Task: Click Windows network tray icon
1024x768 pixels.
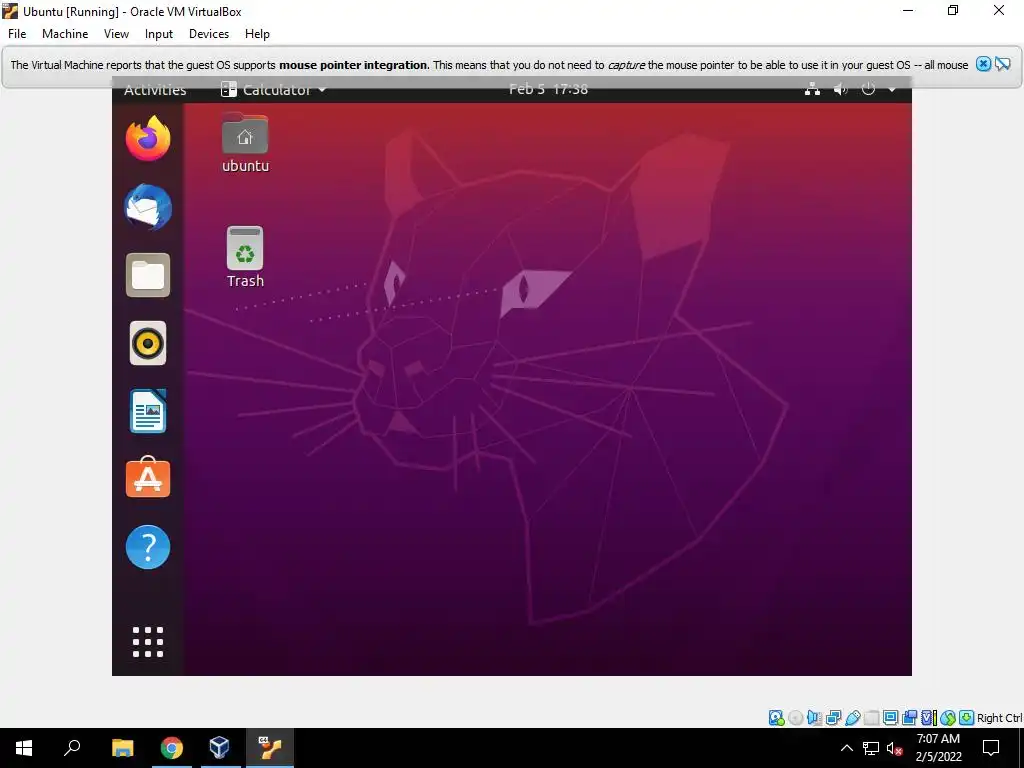Action: point(871,748)
